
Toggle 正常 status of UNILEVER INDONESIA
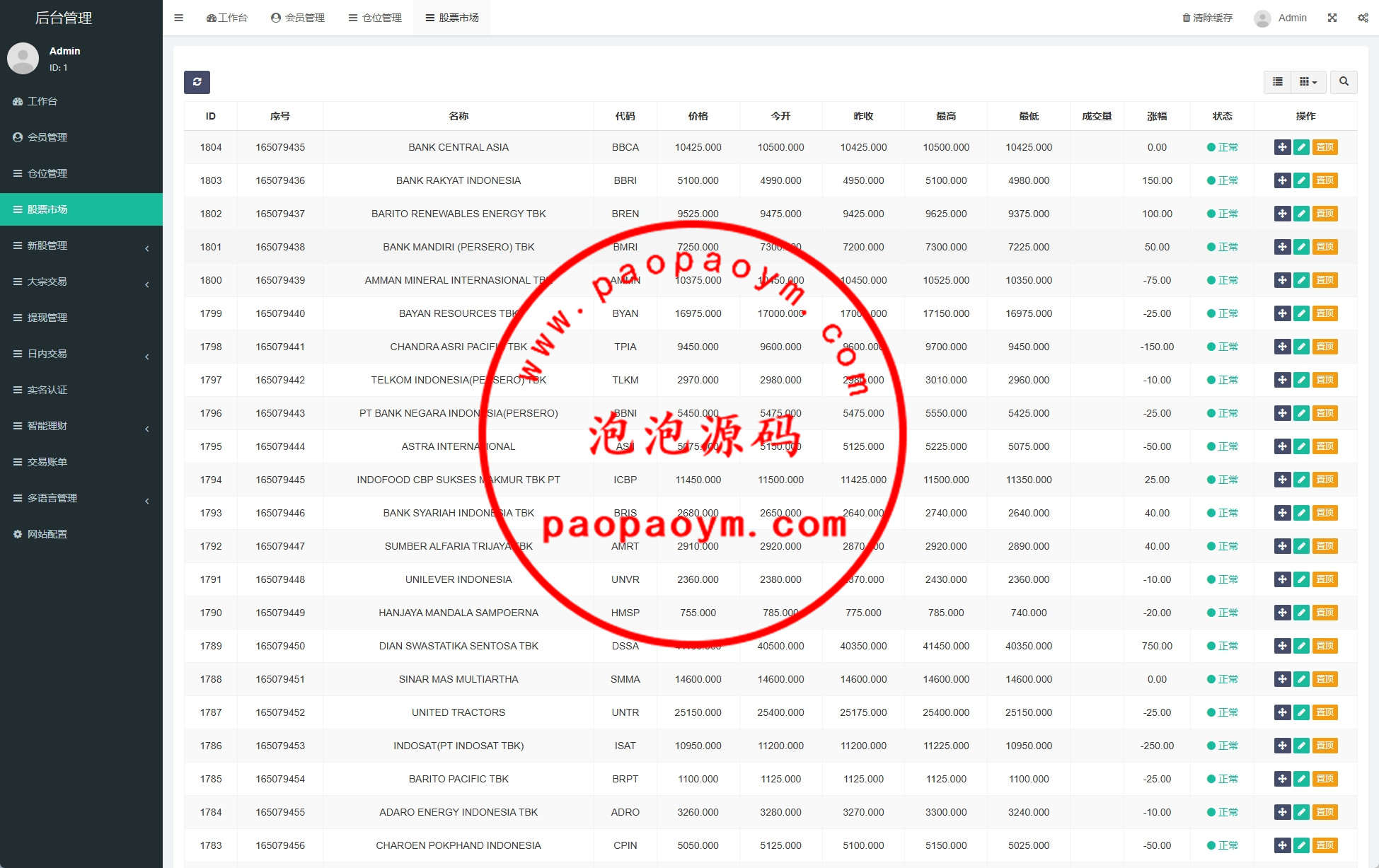1223,579
